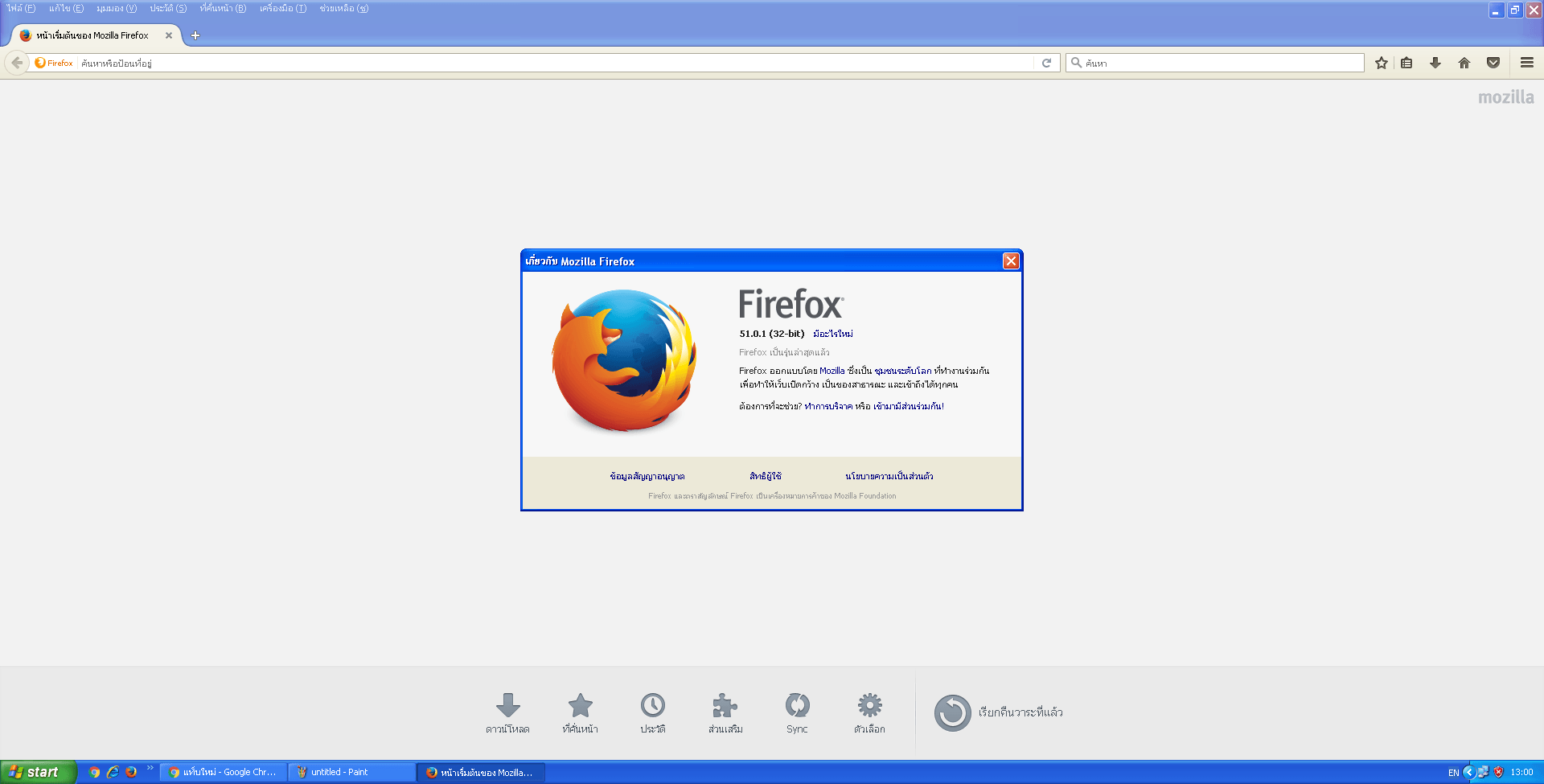The width and height of the screenshot is (1544, 784).
Task: Show bookmarks list icon in toolbar
Action: (1406, 63)
